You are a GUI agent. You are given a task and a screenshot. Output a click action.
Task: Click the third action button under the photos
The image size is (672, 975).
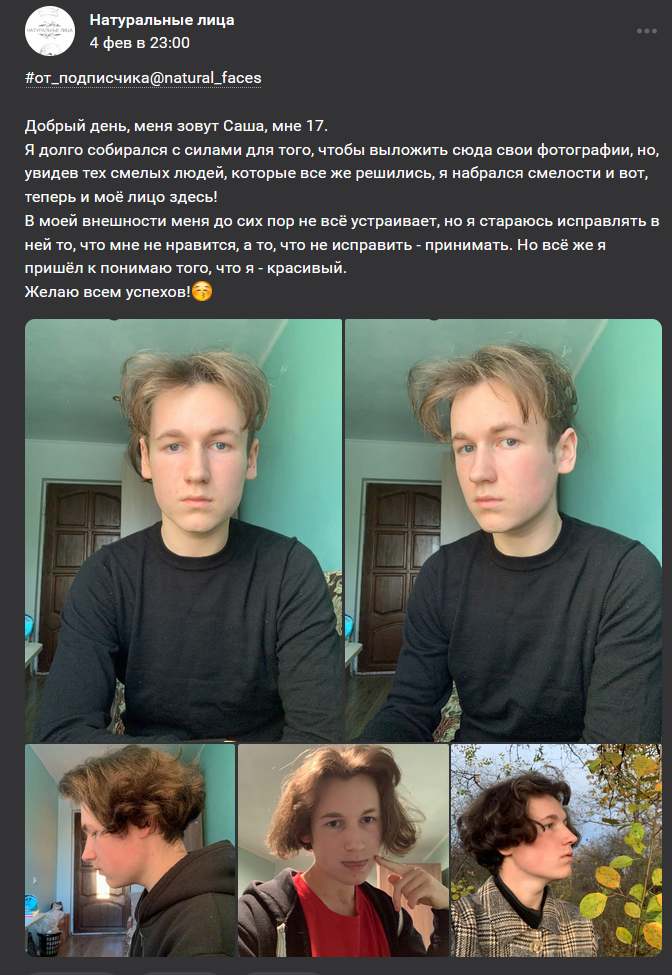(x=281, y=973)
